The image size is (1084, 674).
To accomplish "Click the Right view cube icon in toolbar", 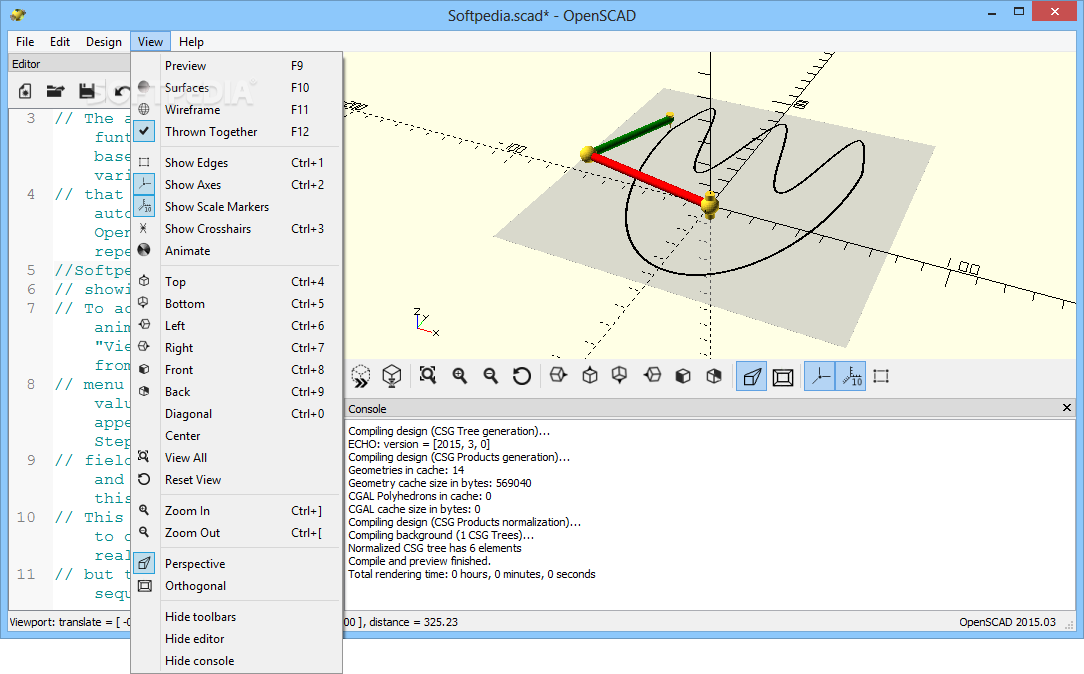I will [x=558, y=375].
